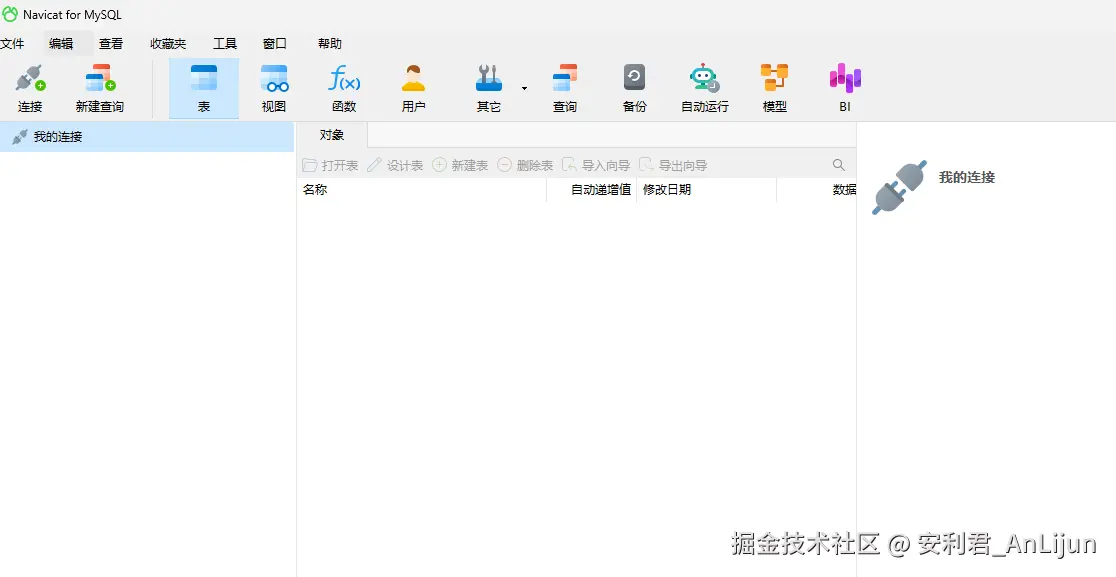
Task: Sort by the 自动递增值 column header
Action: (591, 190)
